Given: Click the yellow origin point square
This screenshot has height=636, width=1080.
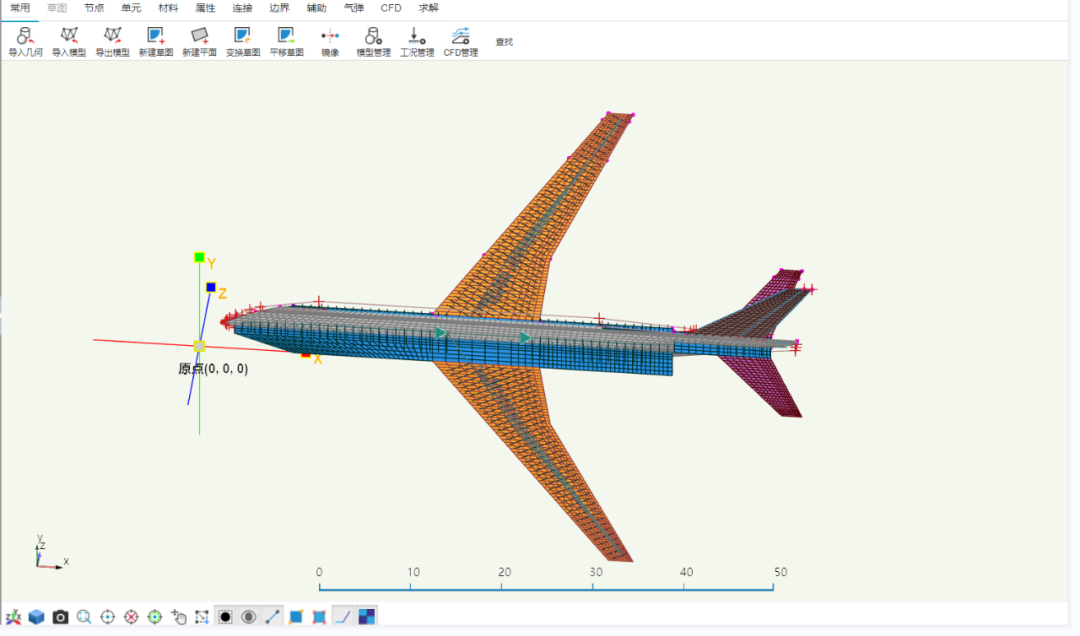Looking at the screenshot, I should (199, 347).
